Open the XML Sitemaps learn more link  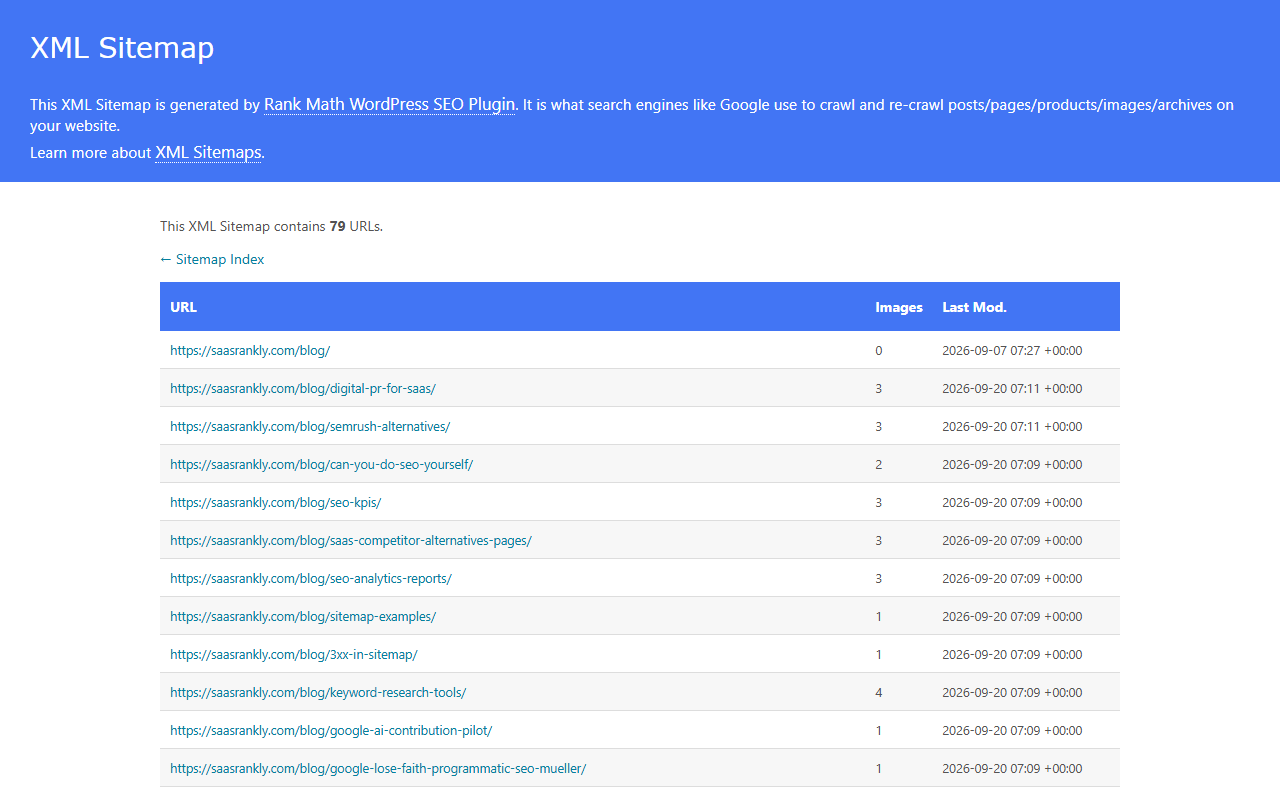208,152
